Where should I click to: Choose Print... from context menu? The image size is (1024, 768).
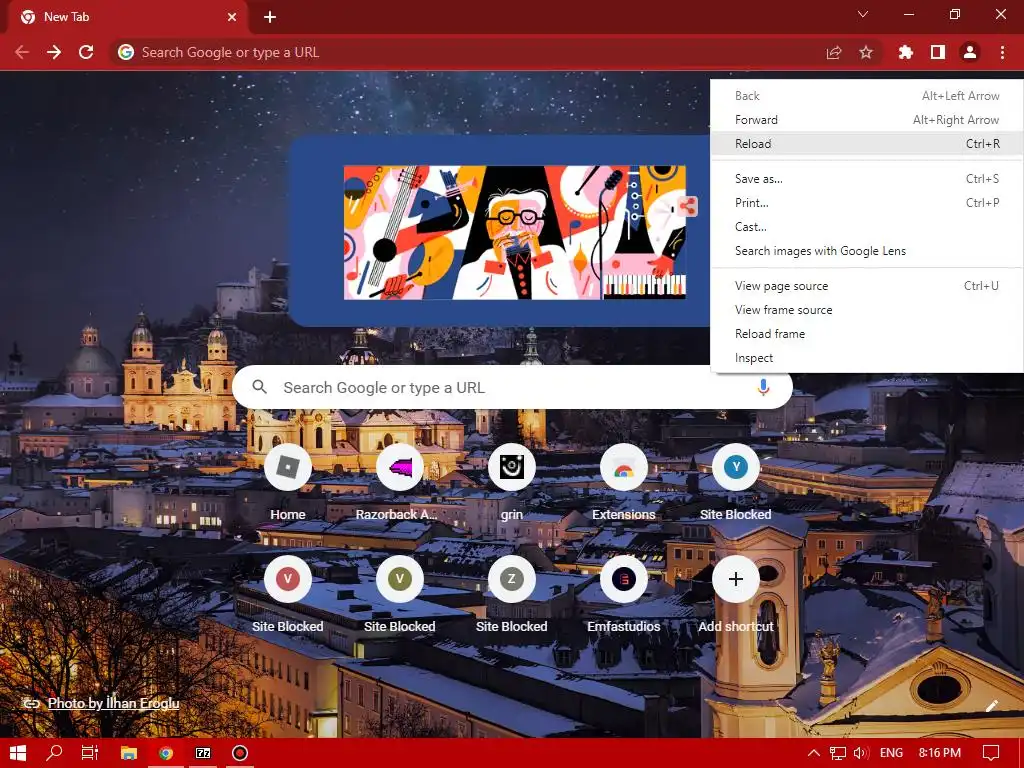point(867,202)
